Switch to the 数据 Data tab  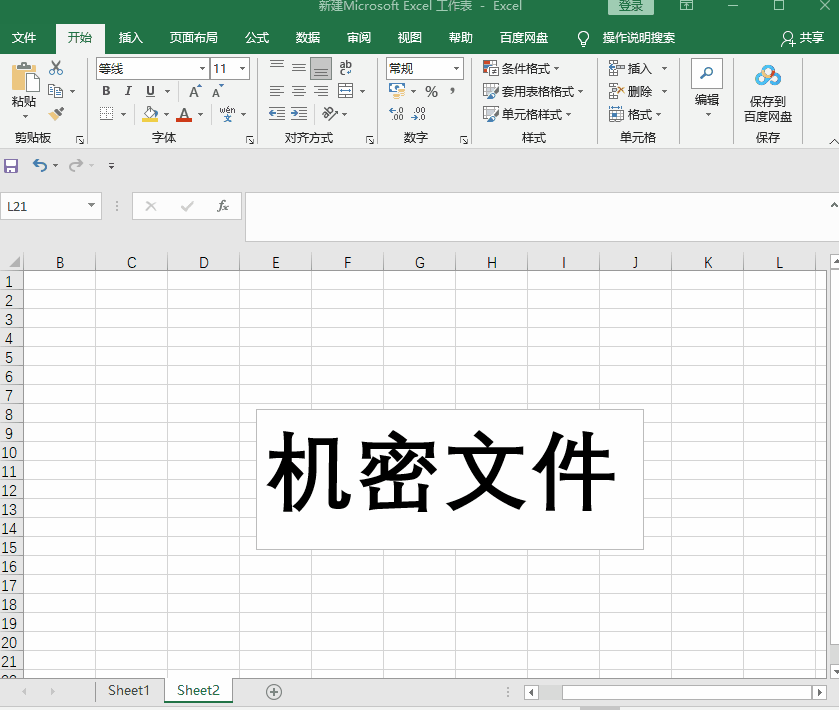(x=308, y=37)
